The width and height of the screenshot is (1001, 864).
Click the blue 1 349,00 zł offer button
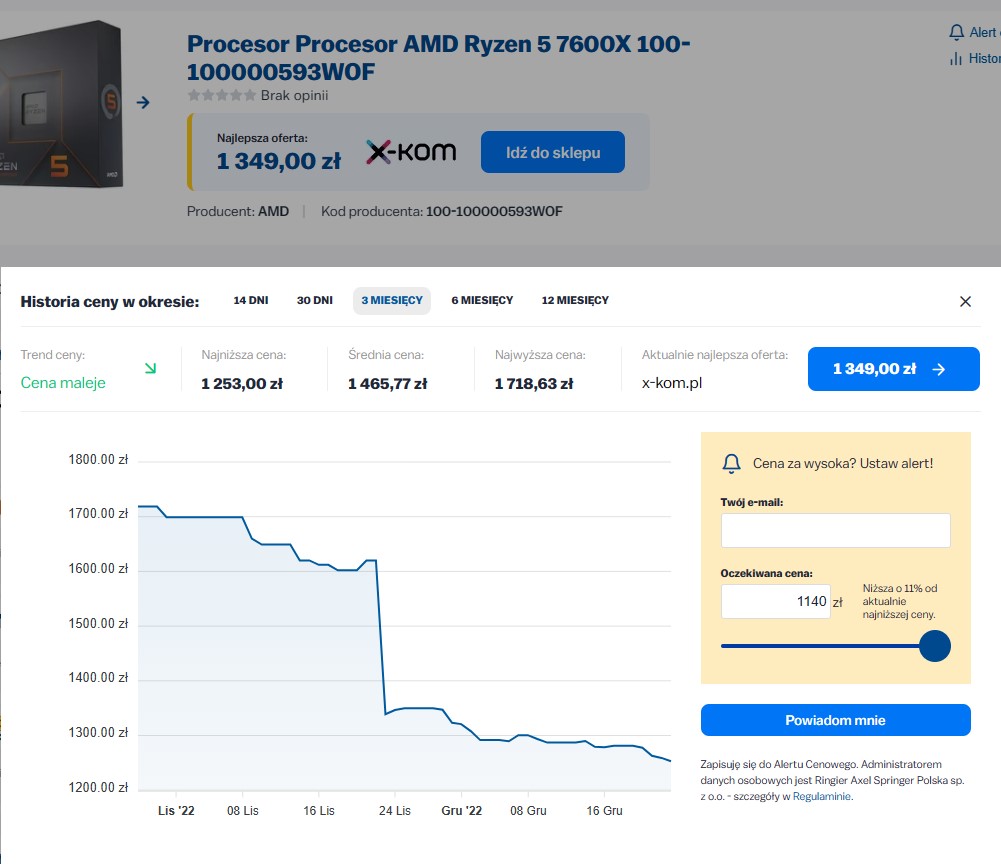pos(893,369)
